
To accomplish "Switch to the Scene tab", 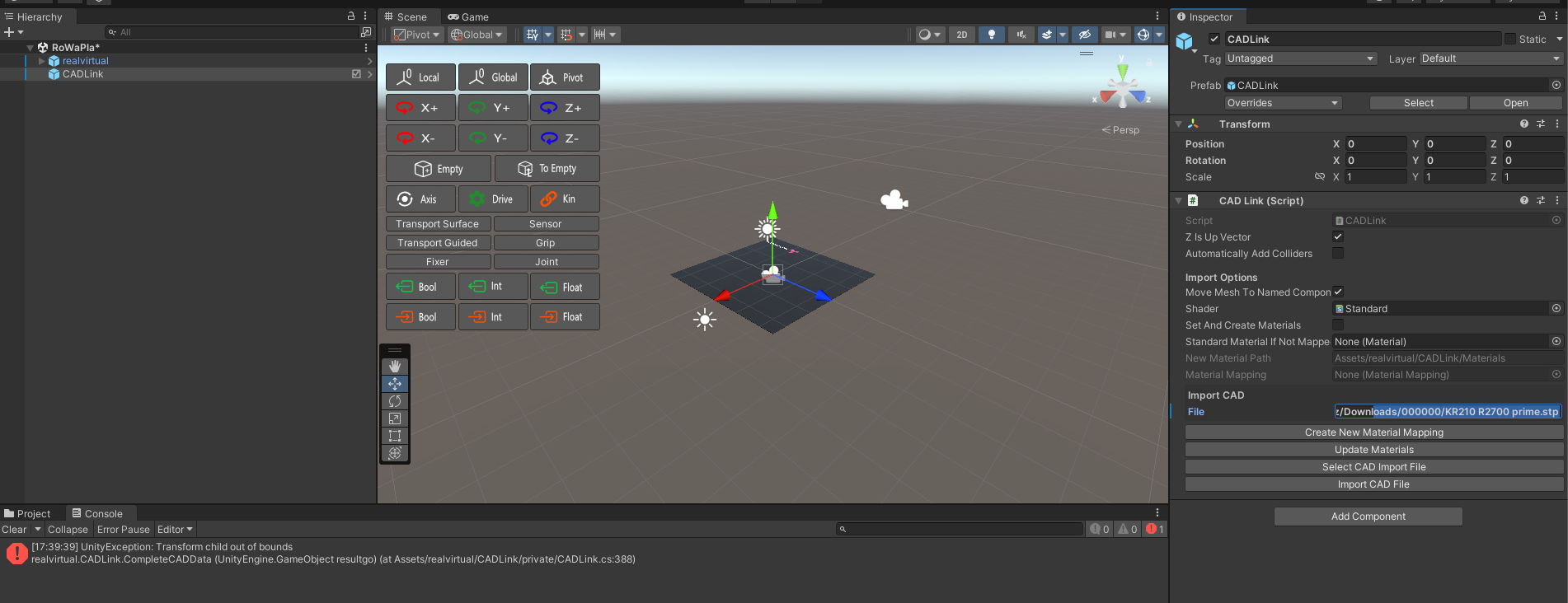I will 406,16.
